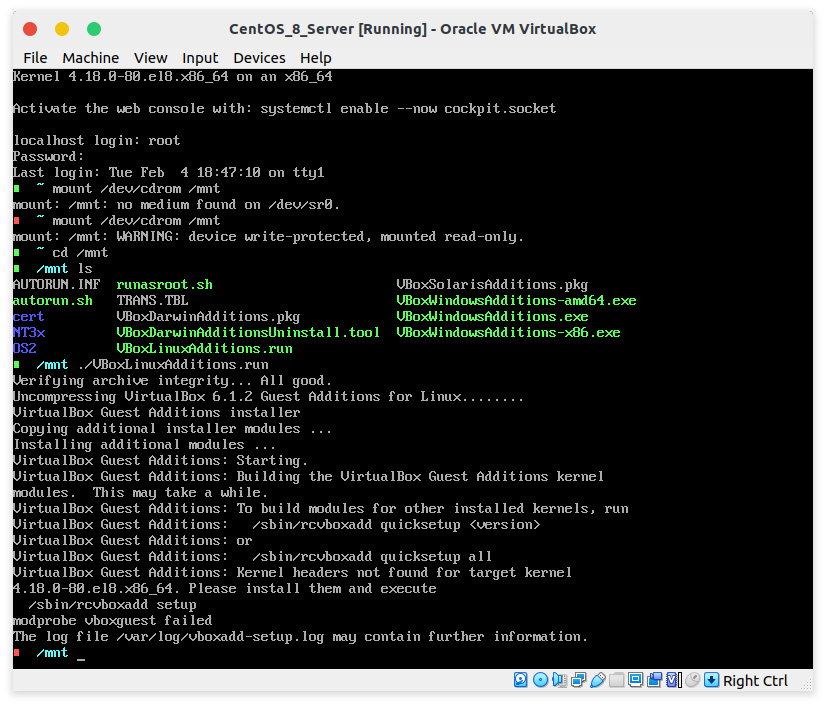Click the hard disk activity indicator icon
This screenshot has width=826, height=706.
tap(520, 680)
